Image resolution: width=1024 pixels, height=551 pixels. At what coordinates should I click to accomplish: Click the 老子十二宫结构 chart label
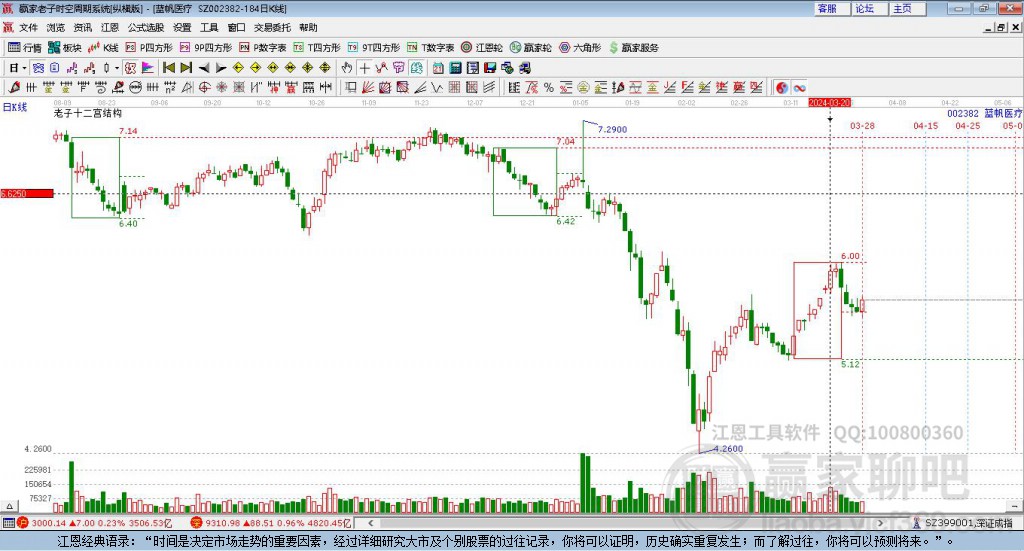tap(88, 113)
